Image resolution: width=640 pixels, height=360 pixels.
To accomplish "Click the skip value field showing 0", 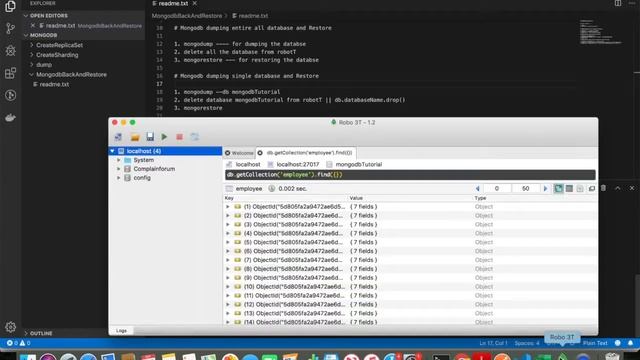I will (x=497, y=189).
